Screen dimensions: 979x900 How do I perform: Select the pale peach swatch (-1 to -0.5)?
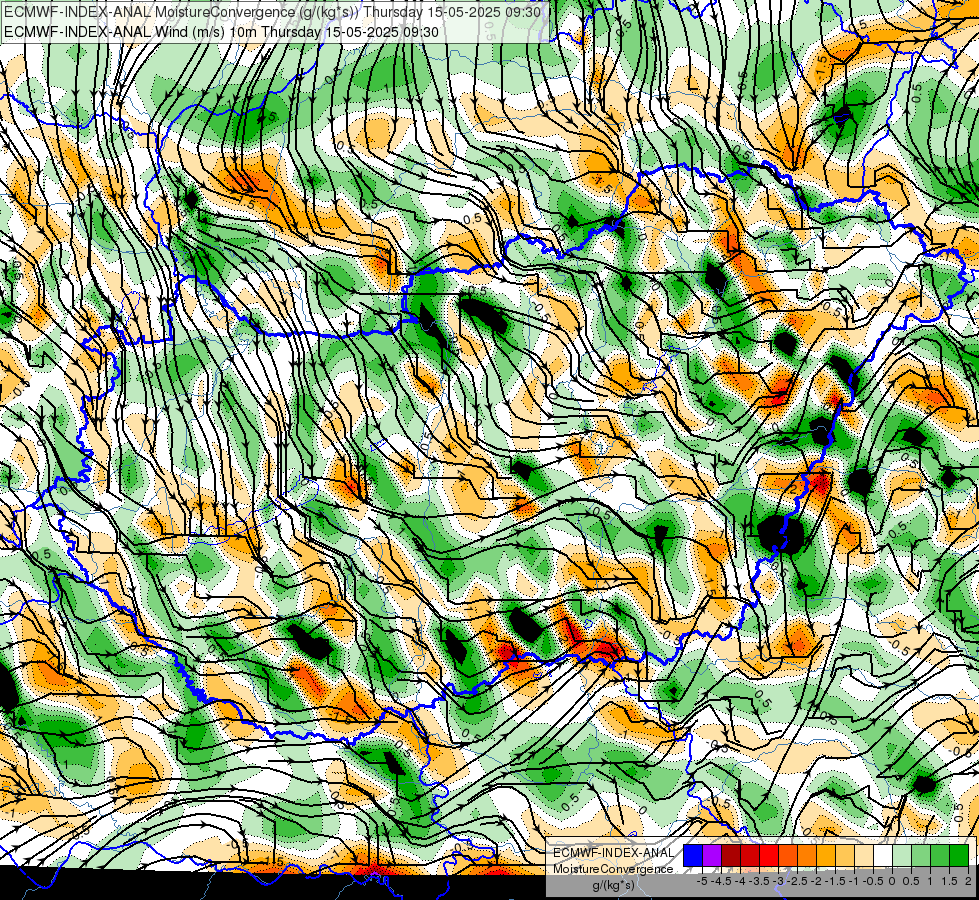point(864,855)
